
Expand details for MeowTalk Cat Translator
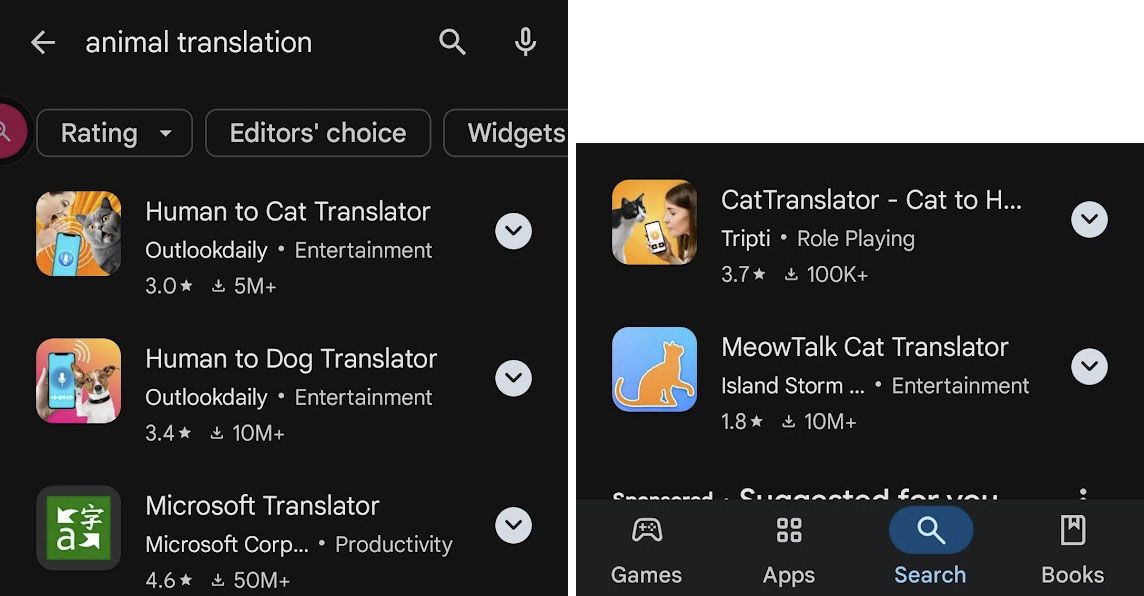click(x=1090, y=367)
